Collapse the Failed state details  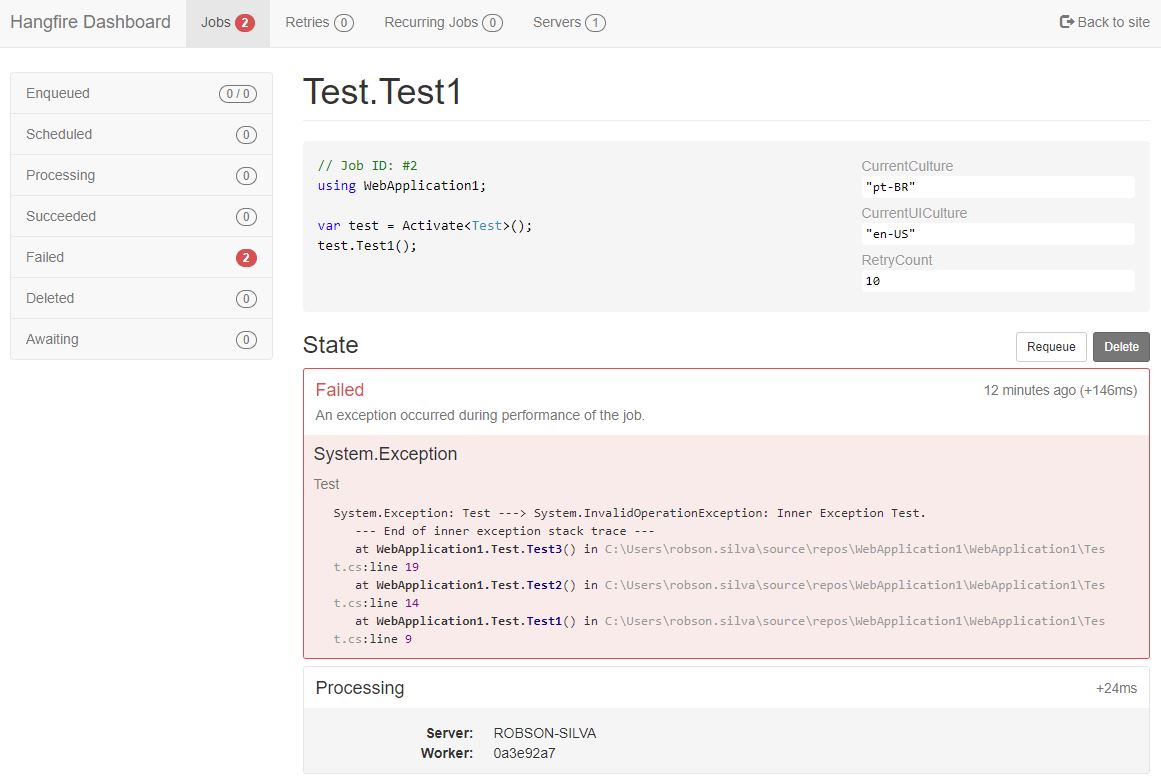pyautogui.click(x=340, y=390)
